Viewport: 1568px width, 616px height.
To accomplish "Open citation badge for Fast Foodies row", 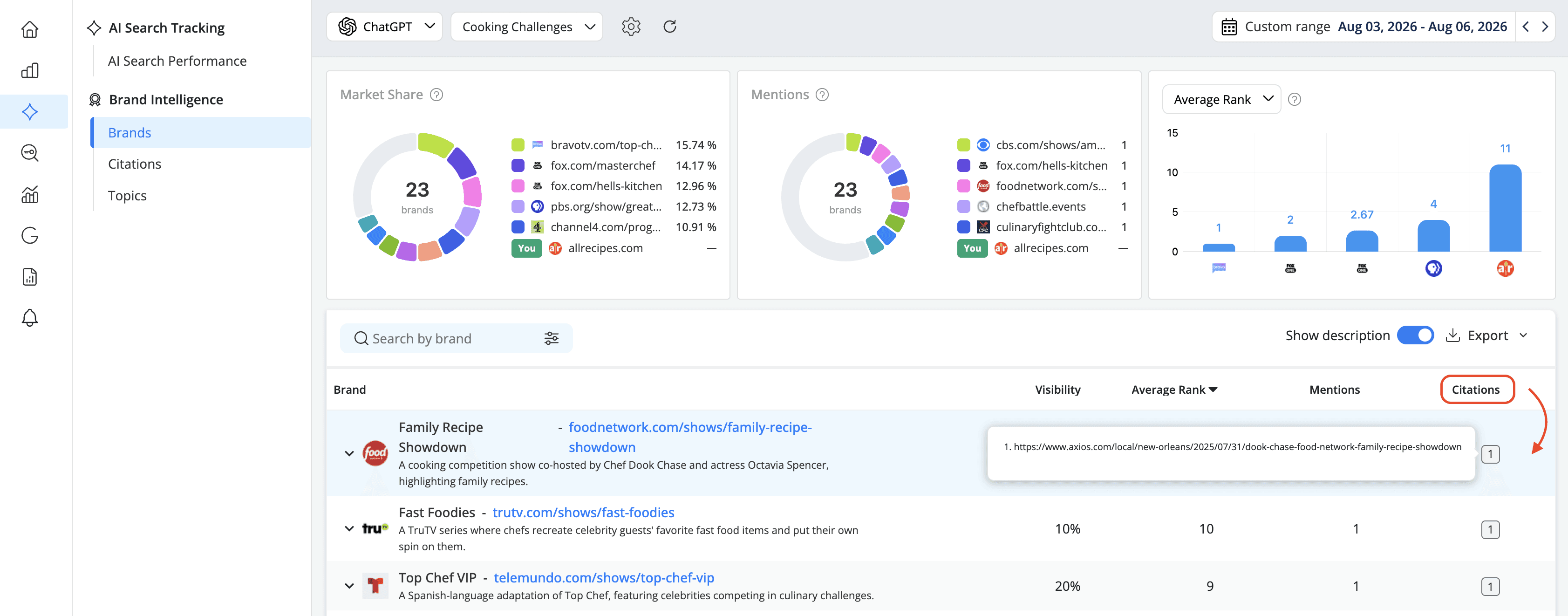I will 1490,530.
